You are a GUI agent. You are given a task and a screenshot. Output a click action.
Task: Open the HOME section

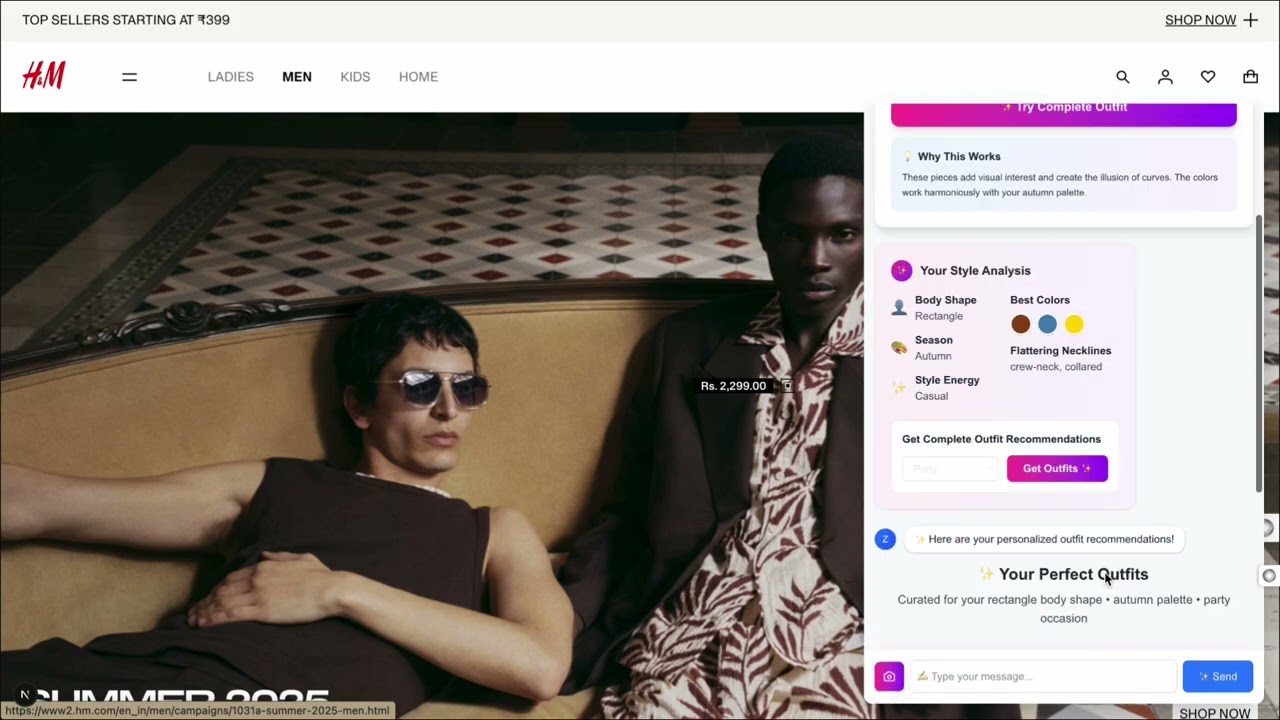[x=418, y=77]
